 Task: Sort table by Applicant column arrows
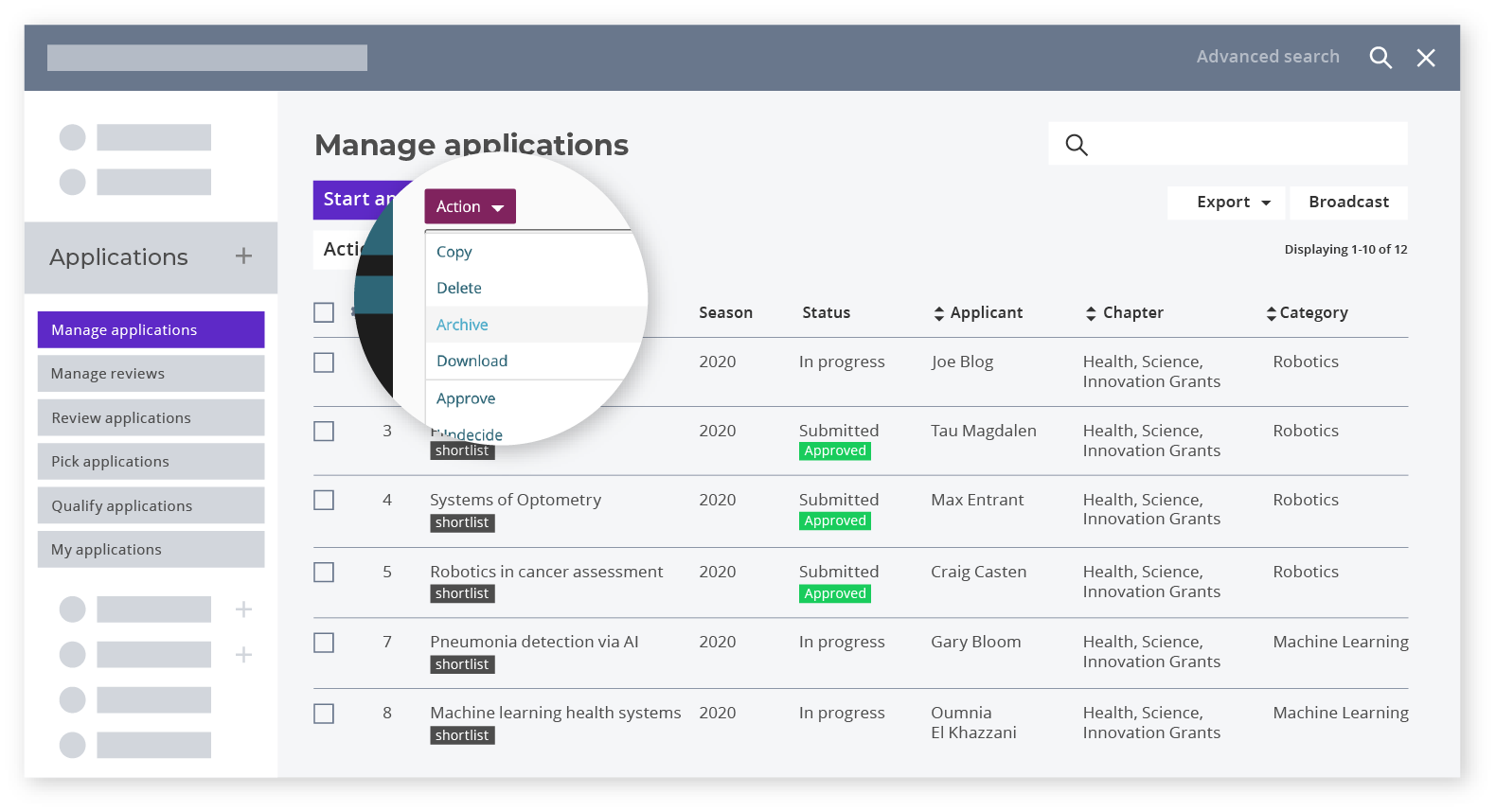click(x=939, y=313)
